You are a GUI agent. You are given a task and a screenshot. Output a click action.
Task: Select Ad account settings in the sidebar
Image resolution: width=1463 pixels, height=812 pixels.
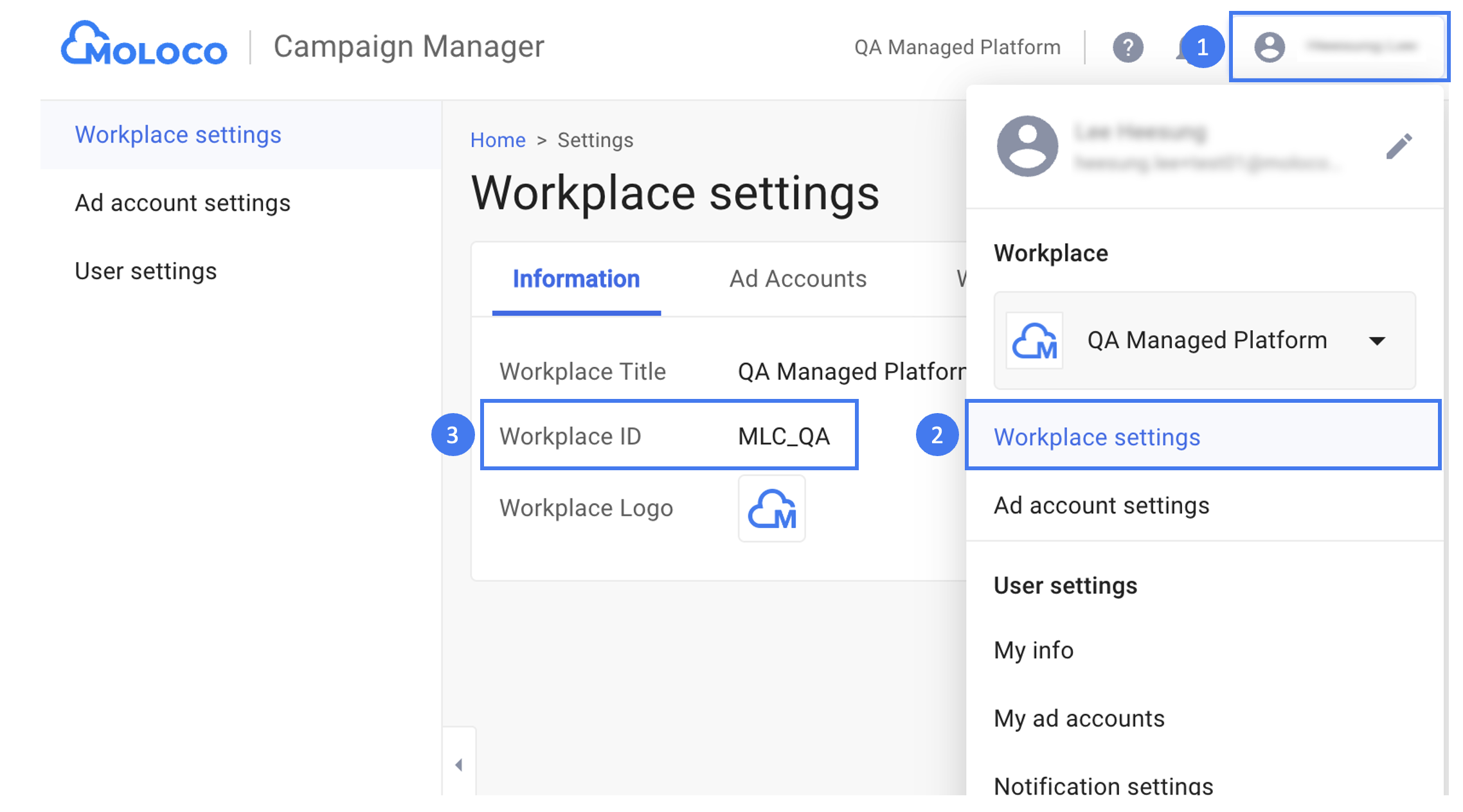[x=183, y=202]
